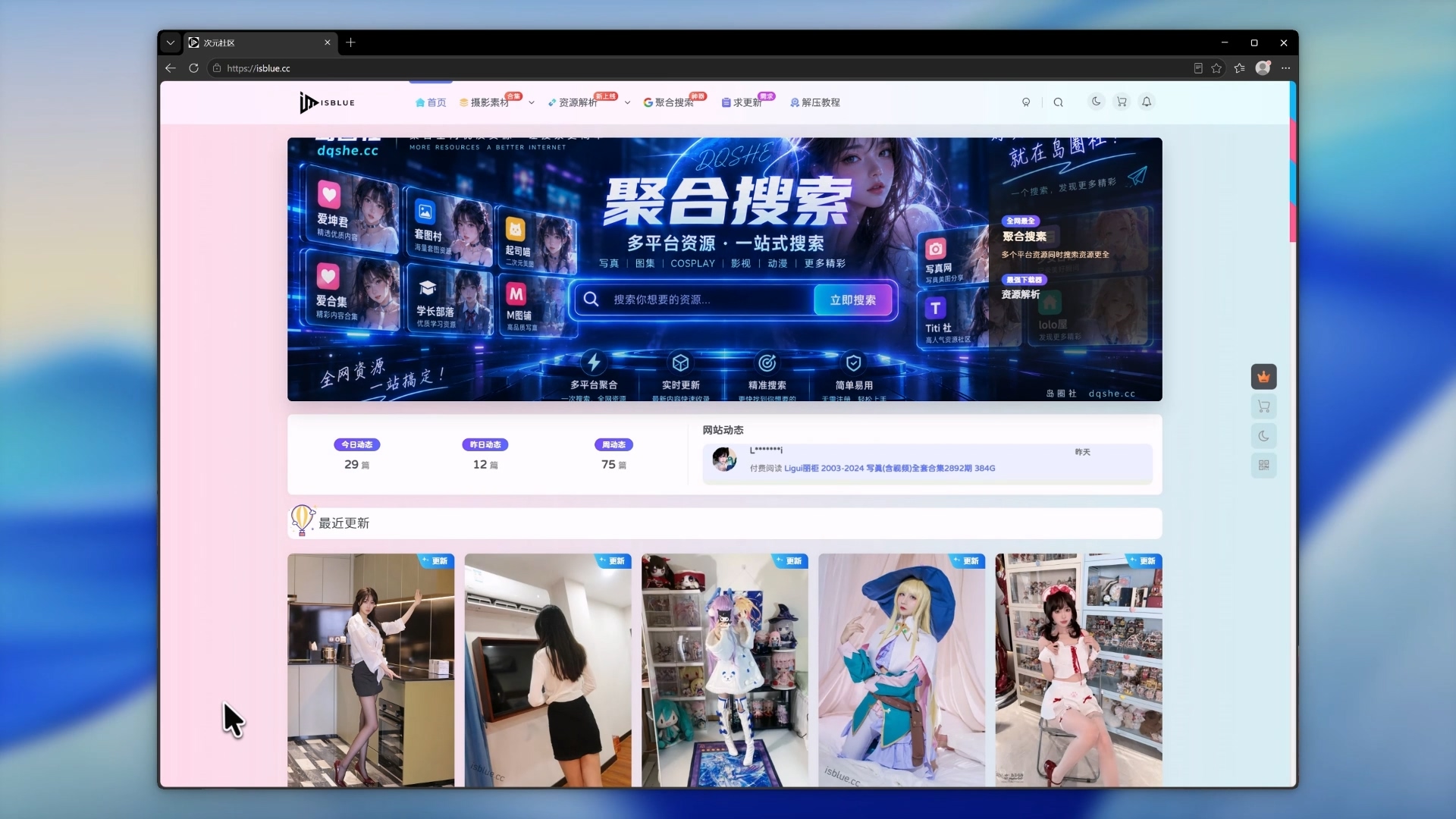Open the shopping cart in site header

(1122, 102)
